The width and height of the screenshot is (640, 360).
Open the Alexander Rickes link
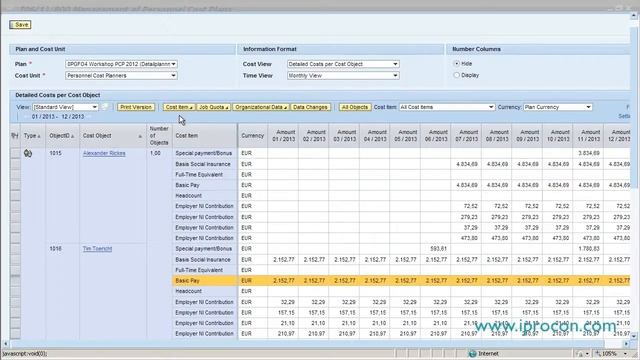tap(104, 153)
